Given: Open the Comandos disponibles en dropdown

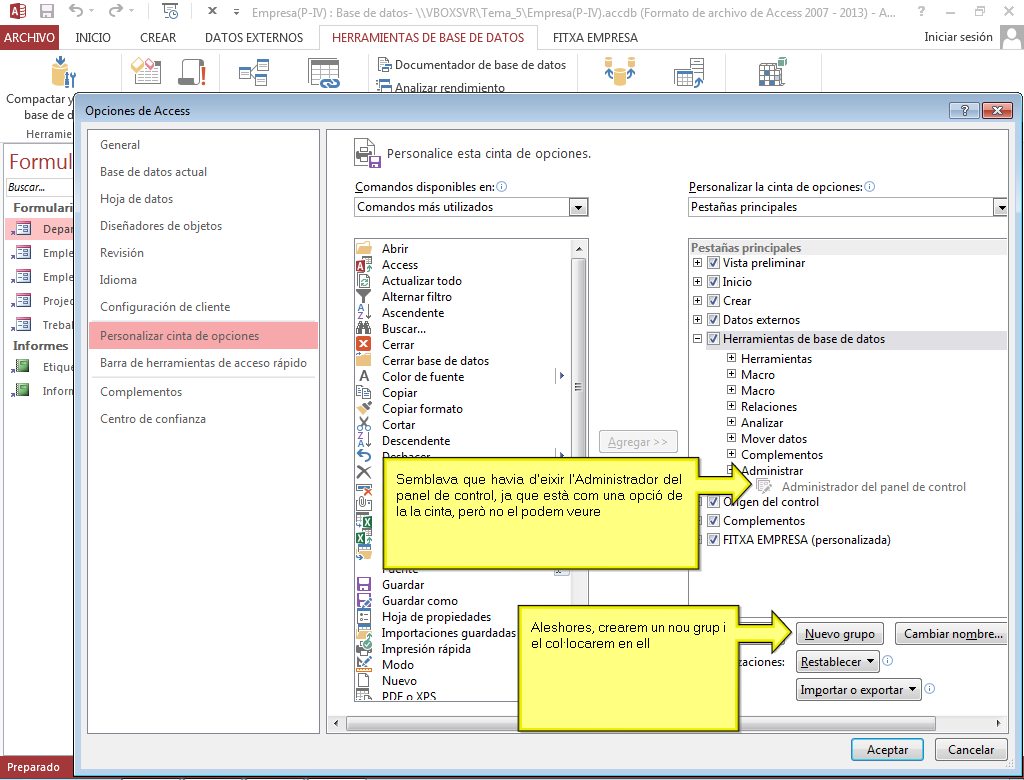Looking at the screenshot, I should coord(471,207).
